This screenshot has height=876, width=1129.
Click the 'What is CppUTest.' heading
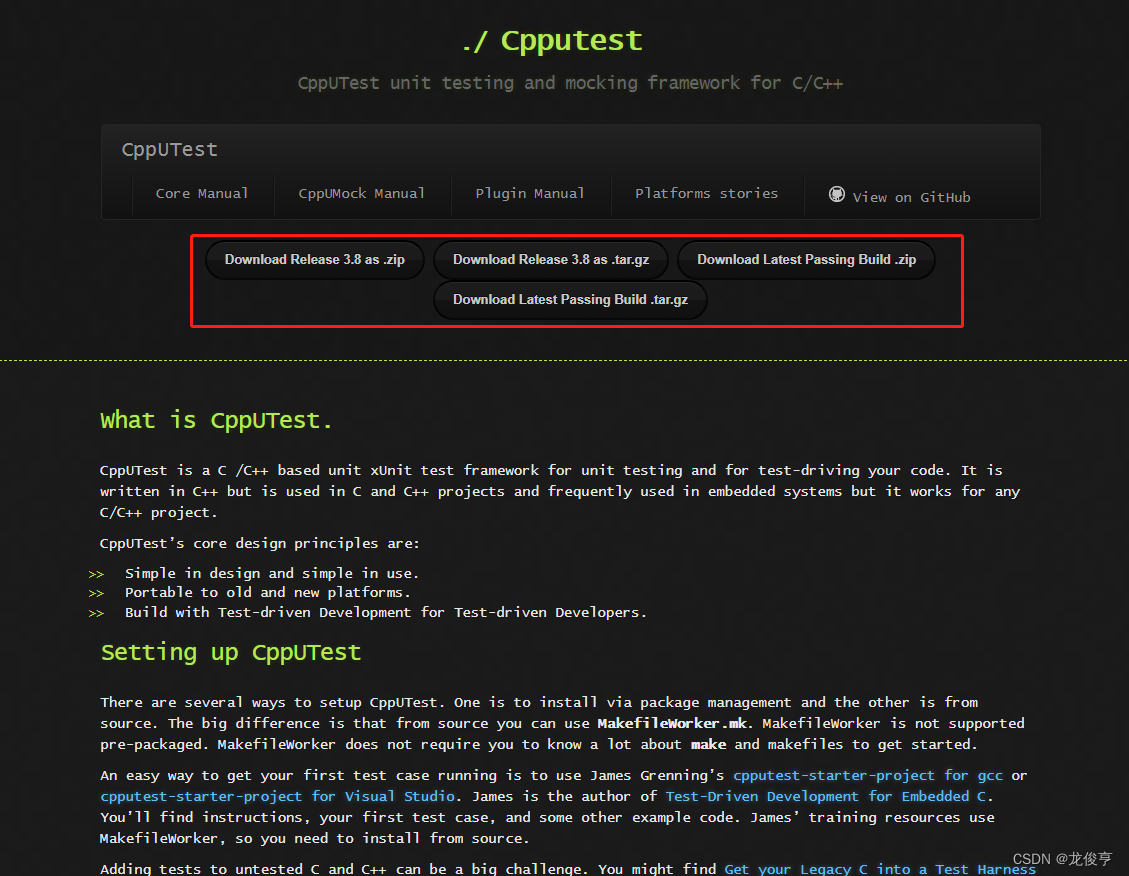pyautogui.click(x=216, y=420)
